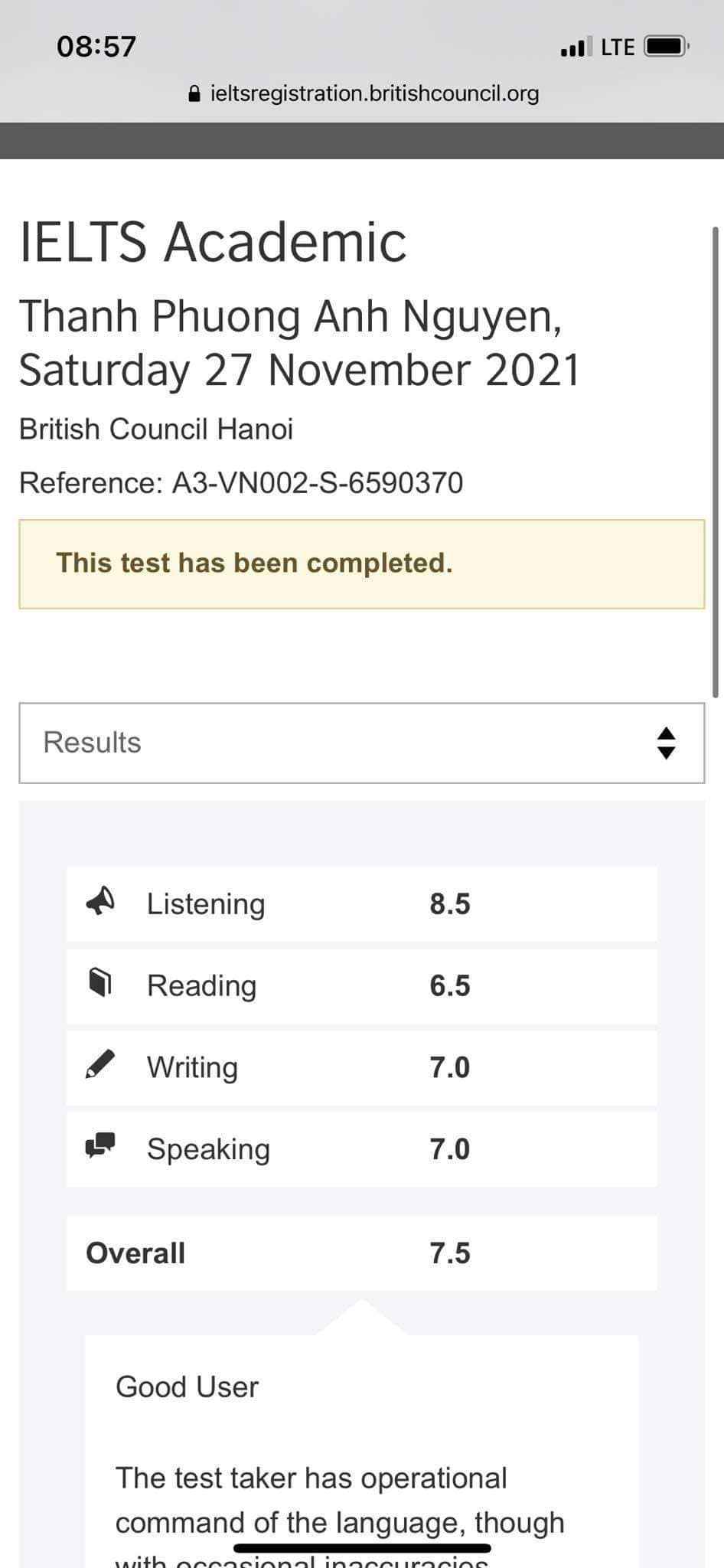Click the Speaking chat bubbles icon
The height and width of the screenshot is (1568, 724).
(x=100, y=1146)
